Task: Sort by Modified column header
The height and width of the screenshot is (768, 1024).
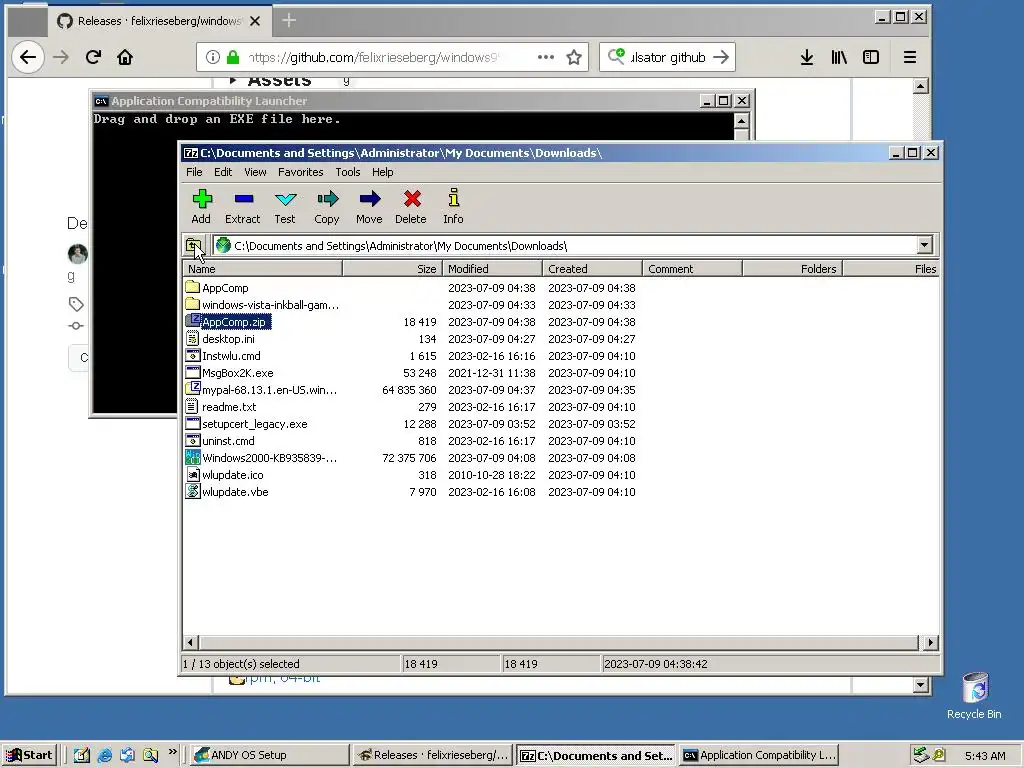Action: (492, 268)
